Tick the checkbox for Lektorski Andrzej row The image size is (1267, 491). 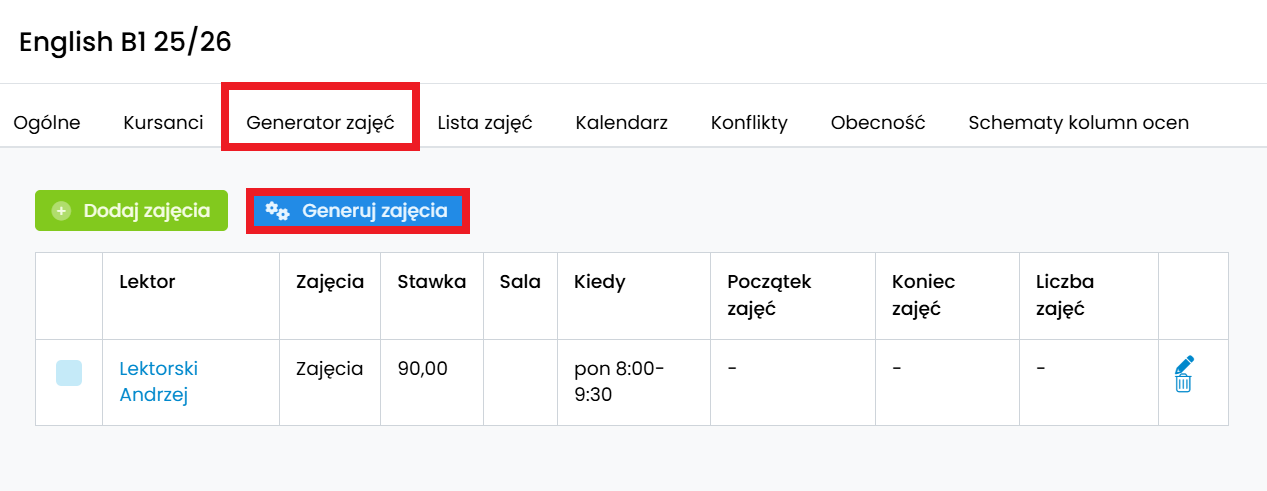(x=69, y=373)
